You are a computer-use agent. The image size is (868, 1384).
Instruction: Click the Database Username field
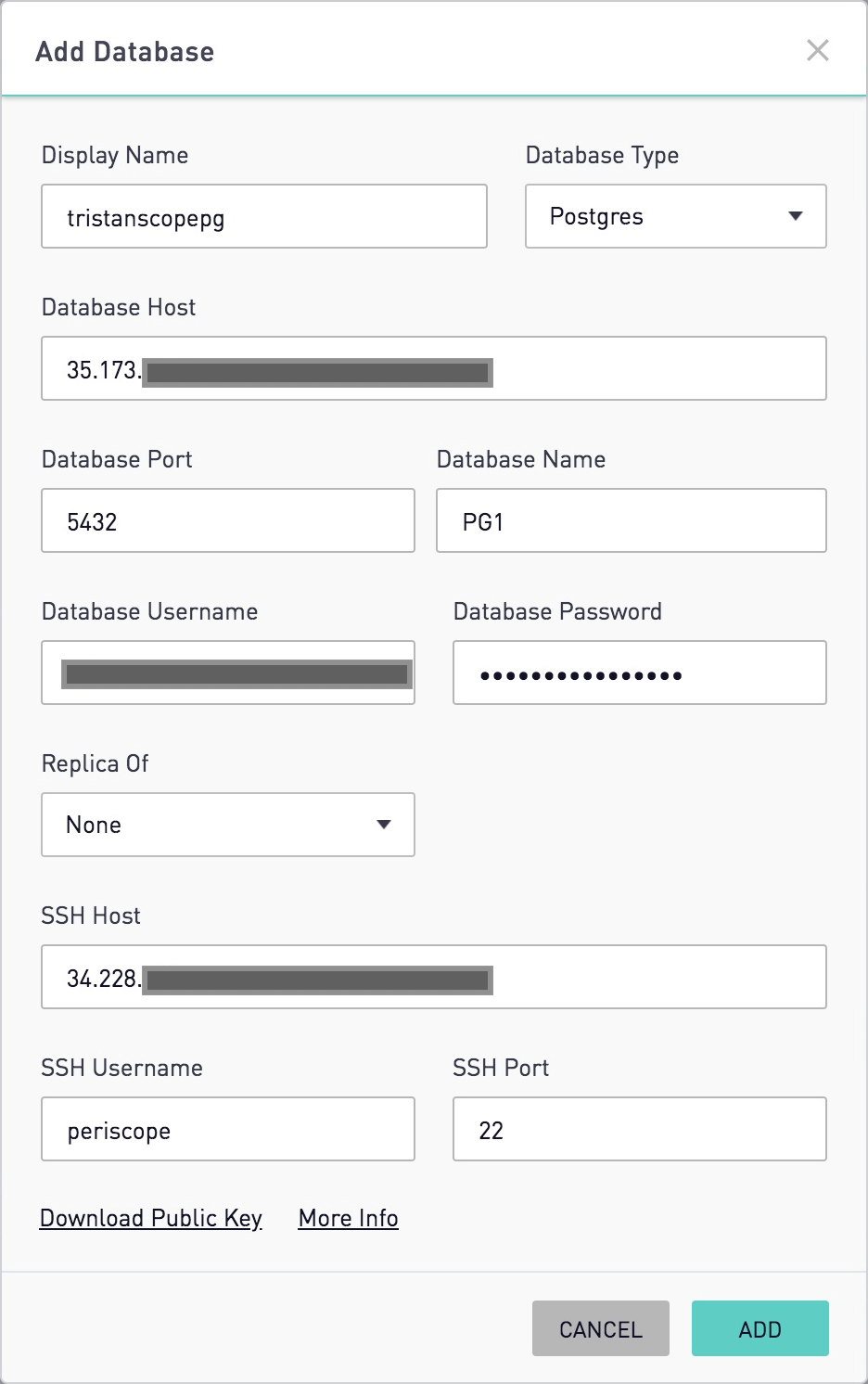[x=227, y=673]
